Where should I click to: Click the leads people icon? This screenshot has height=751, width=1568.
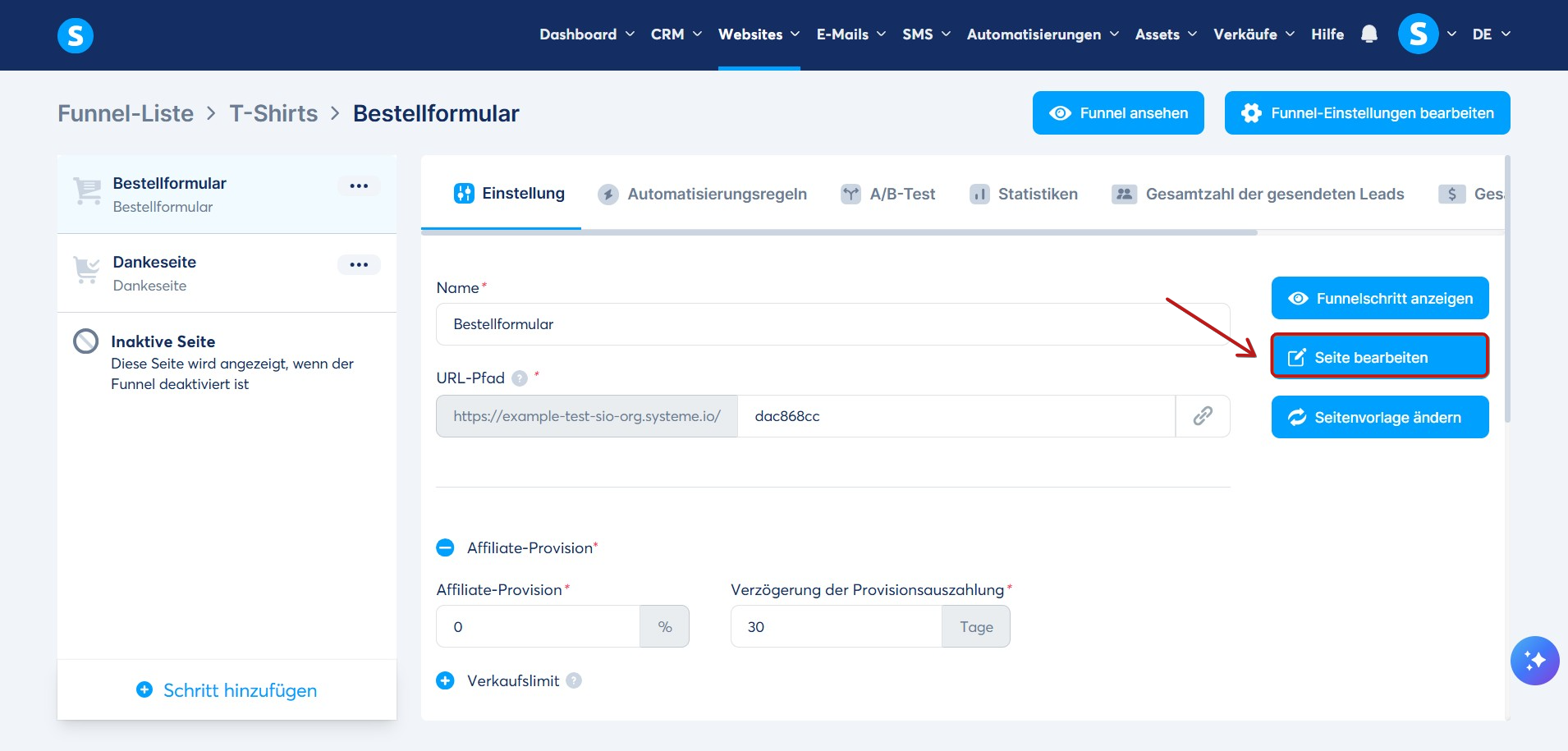coord(1124,195)
